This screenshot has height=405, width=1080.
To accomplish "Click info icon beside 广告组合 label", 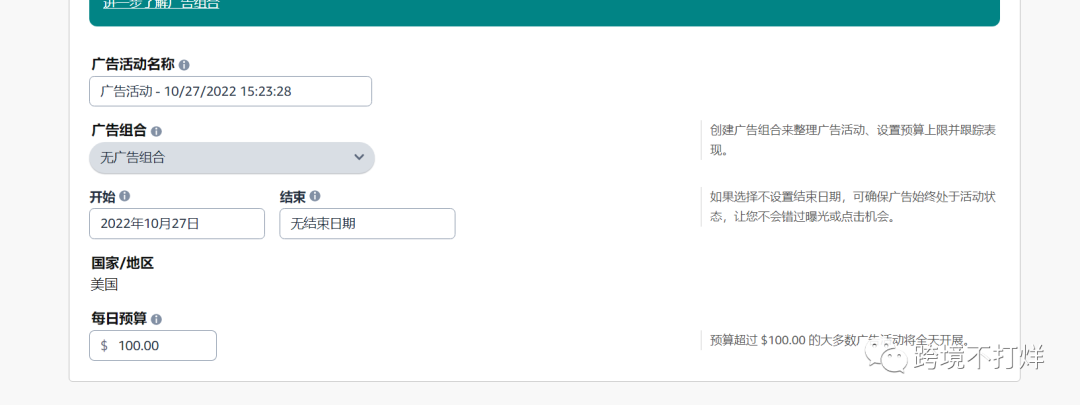I will click(x=156, y=131).
